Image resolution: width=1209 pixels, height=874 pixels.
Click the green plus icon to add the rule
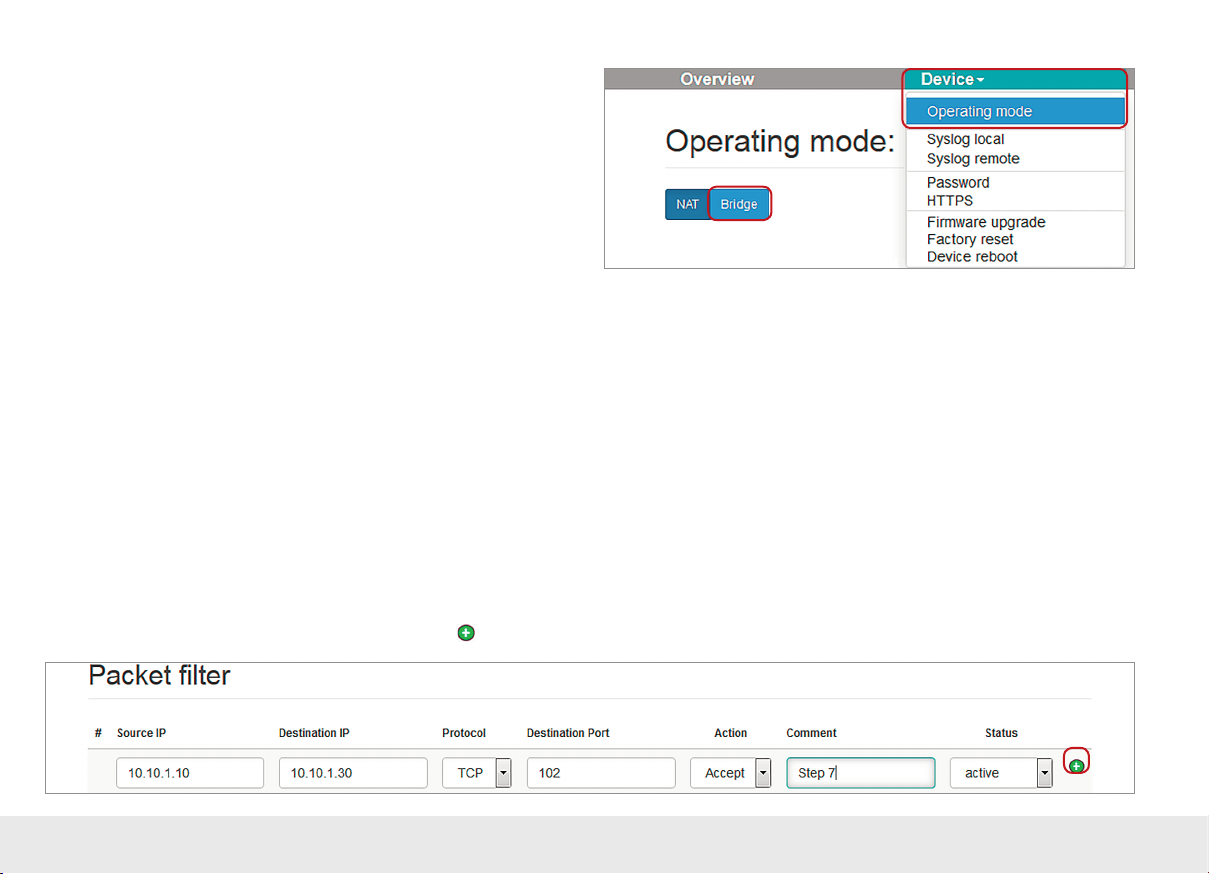[1076, 765]
